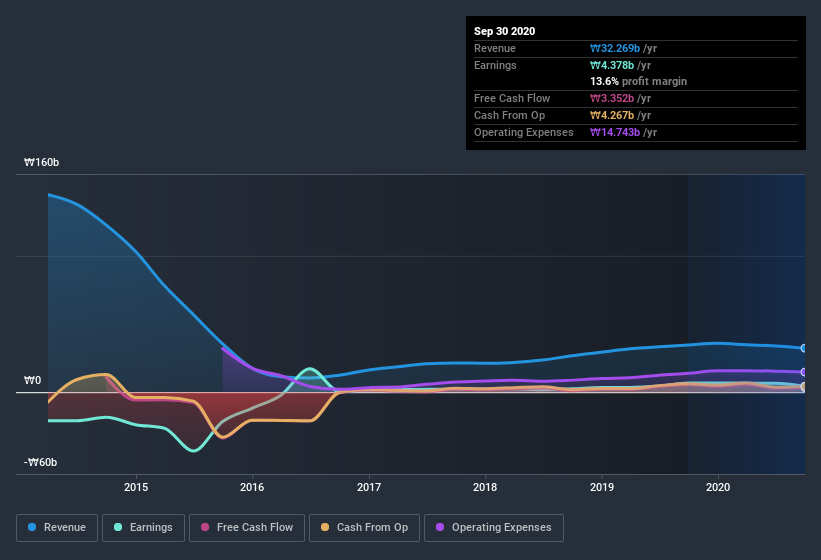Select the 2015 x-axis label
The width and height of the screenshot is (821, 560).
(x=136, y=487)
